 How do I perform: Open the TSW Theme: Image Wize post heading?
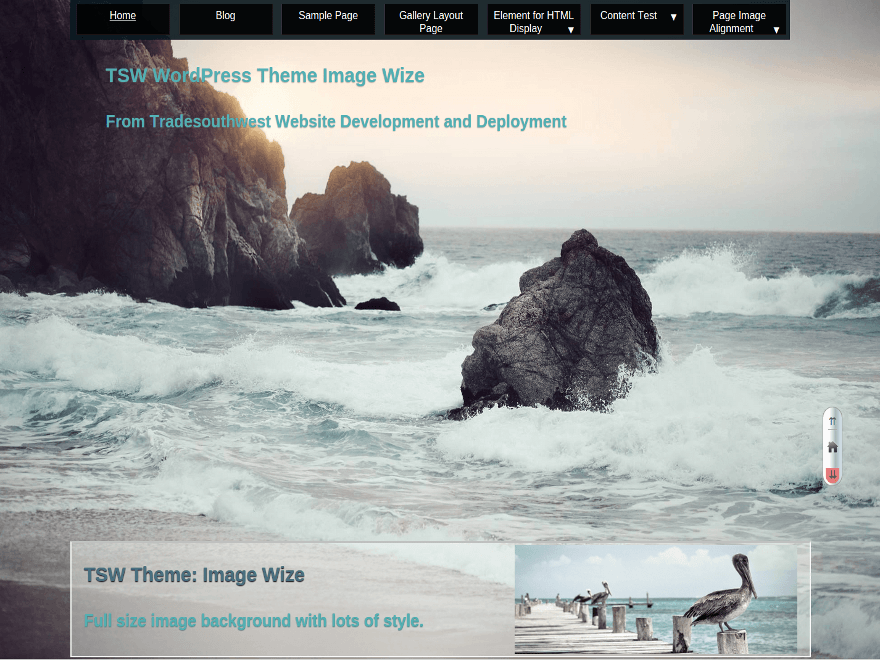click(194, 575)
